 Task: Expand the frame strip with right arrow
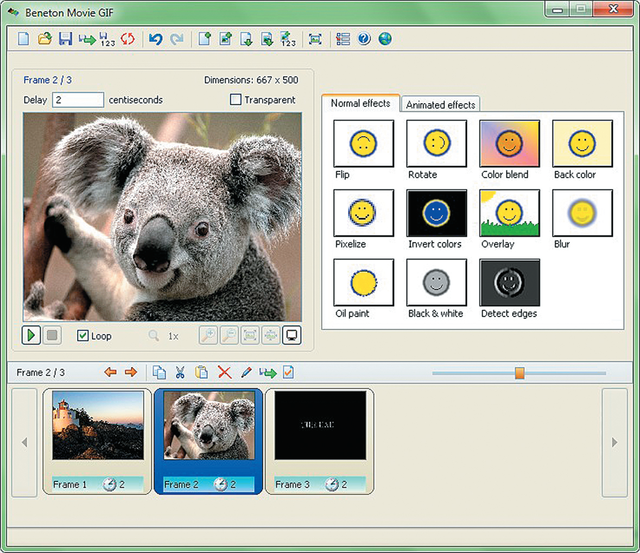click(615, 442)
